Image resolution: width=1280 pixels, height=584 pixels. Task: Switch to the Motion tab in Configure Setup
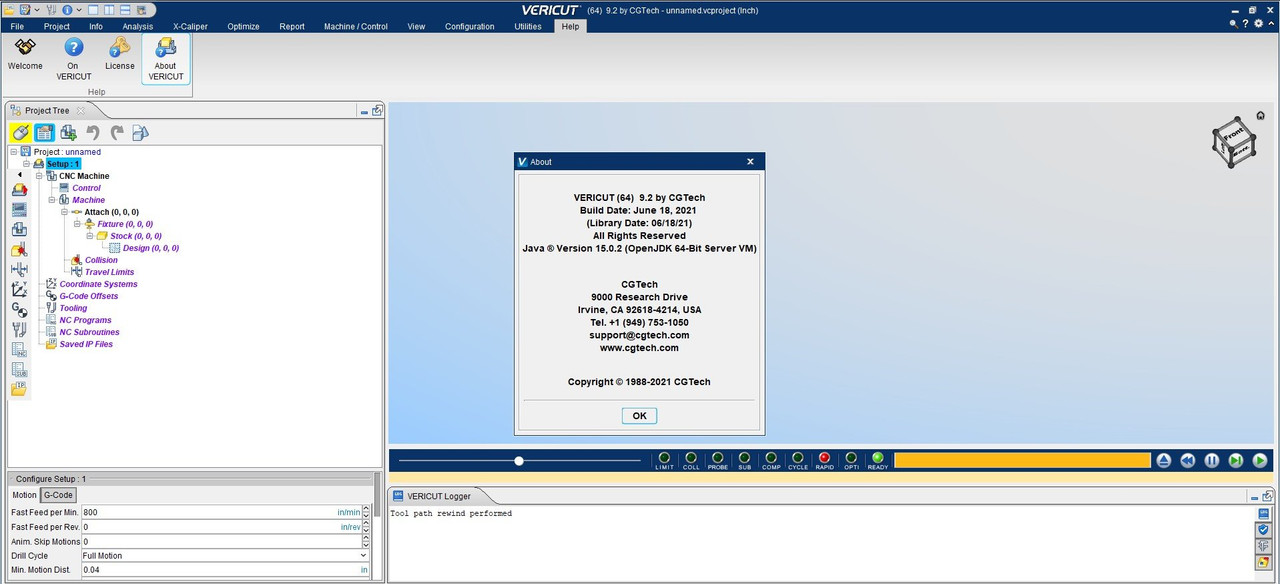[x=24, y=495]
